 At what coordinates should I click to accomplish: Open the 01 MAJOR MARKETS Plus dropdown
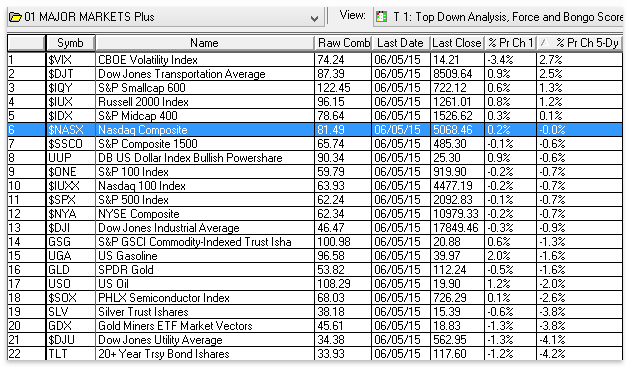[315, 18]
